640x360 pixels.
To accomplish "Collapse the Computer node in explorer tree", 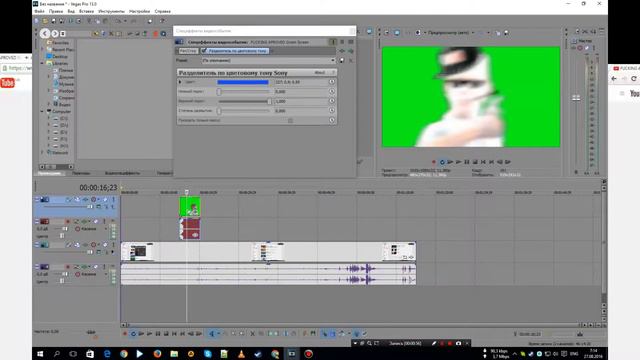I will coord(42,111).
